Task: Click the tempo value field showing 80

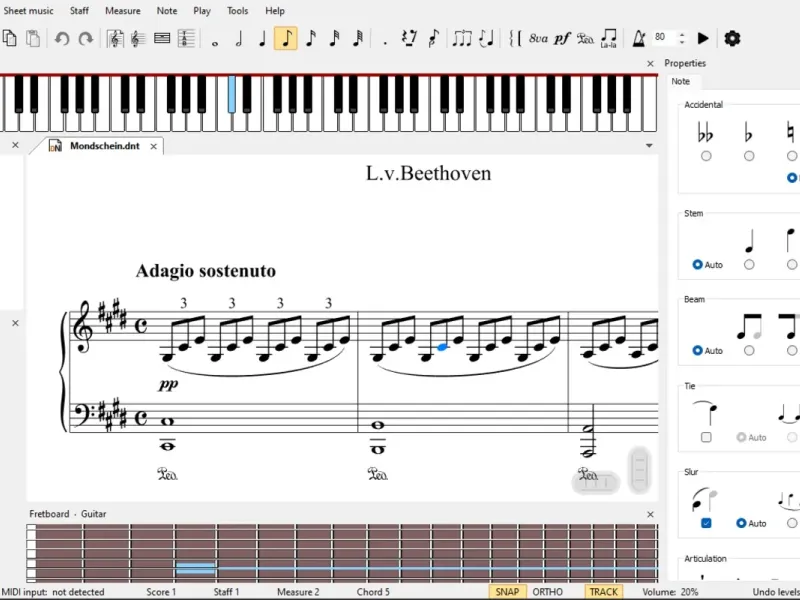Action: point(663,37)
